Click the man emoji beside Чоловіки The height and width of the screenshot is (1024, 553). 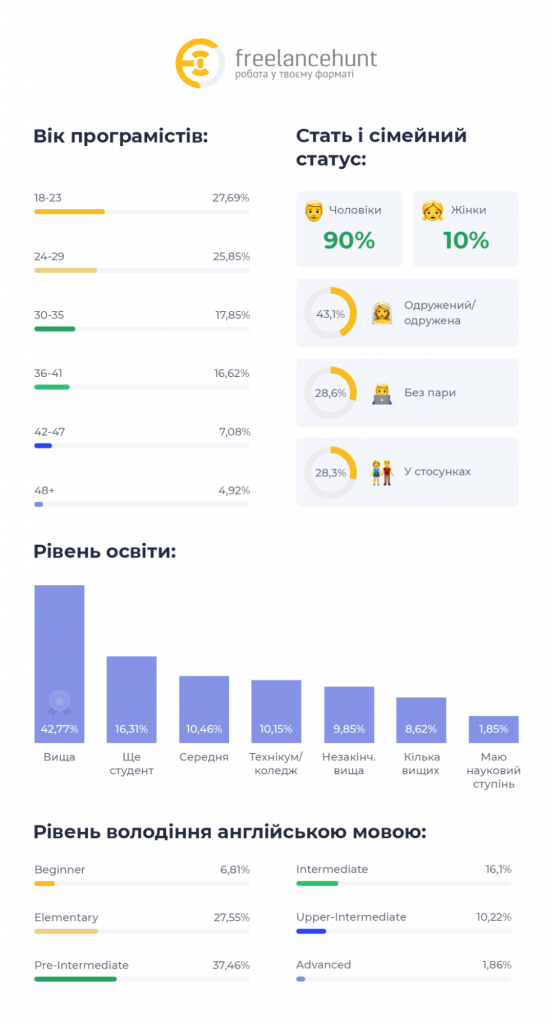click(314, 211)
